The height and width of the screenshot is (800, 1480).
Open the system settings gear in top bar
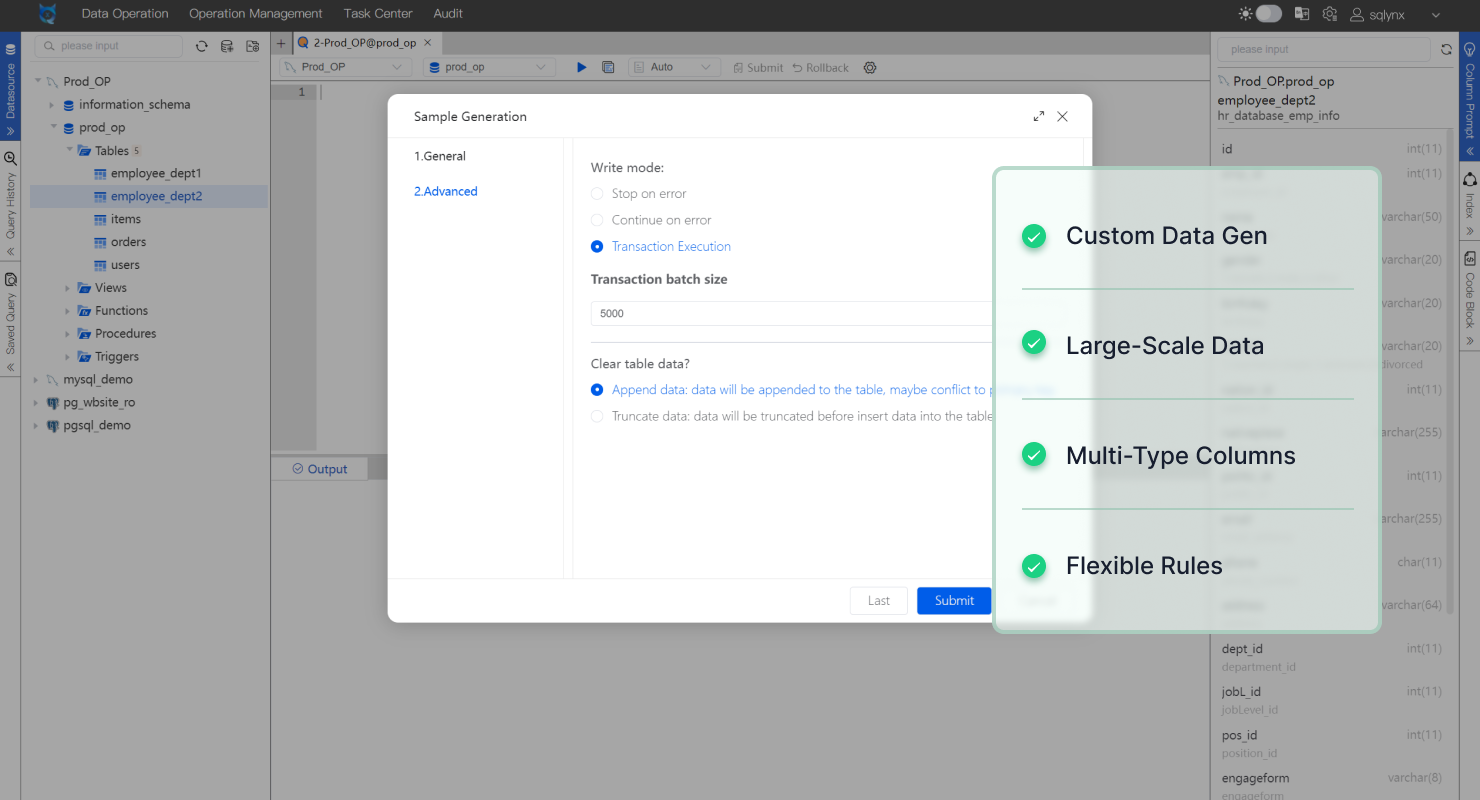(x=1330, y=14)
